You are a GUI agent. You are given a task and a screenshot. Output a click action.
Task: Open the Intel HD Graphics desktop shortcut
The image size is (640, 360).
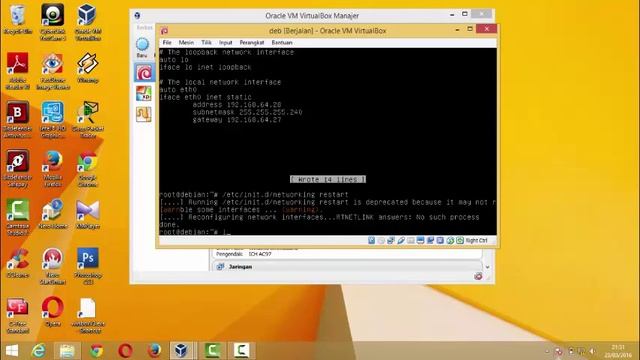tap(53, 120)
